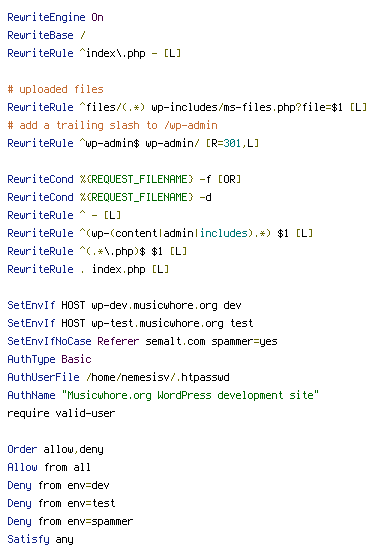Click the AuthName WordPress development site line
The image size is (376, 556).
click(x=163, y=395)
